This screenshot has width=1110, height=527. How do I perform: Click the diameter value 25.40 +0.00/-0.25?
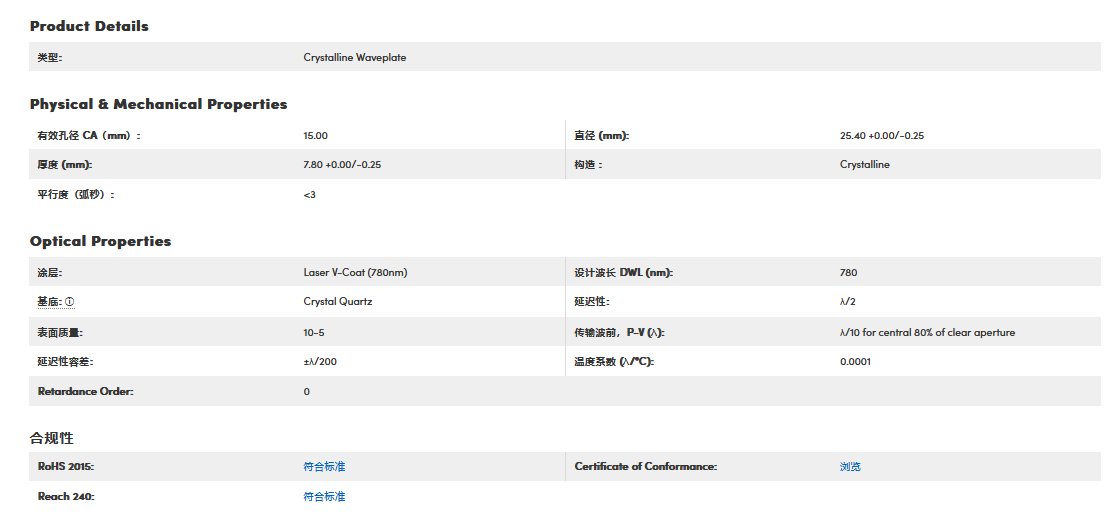point(881,136)
